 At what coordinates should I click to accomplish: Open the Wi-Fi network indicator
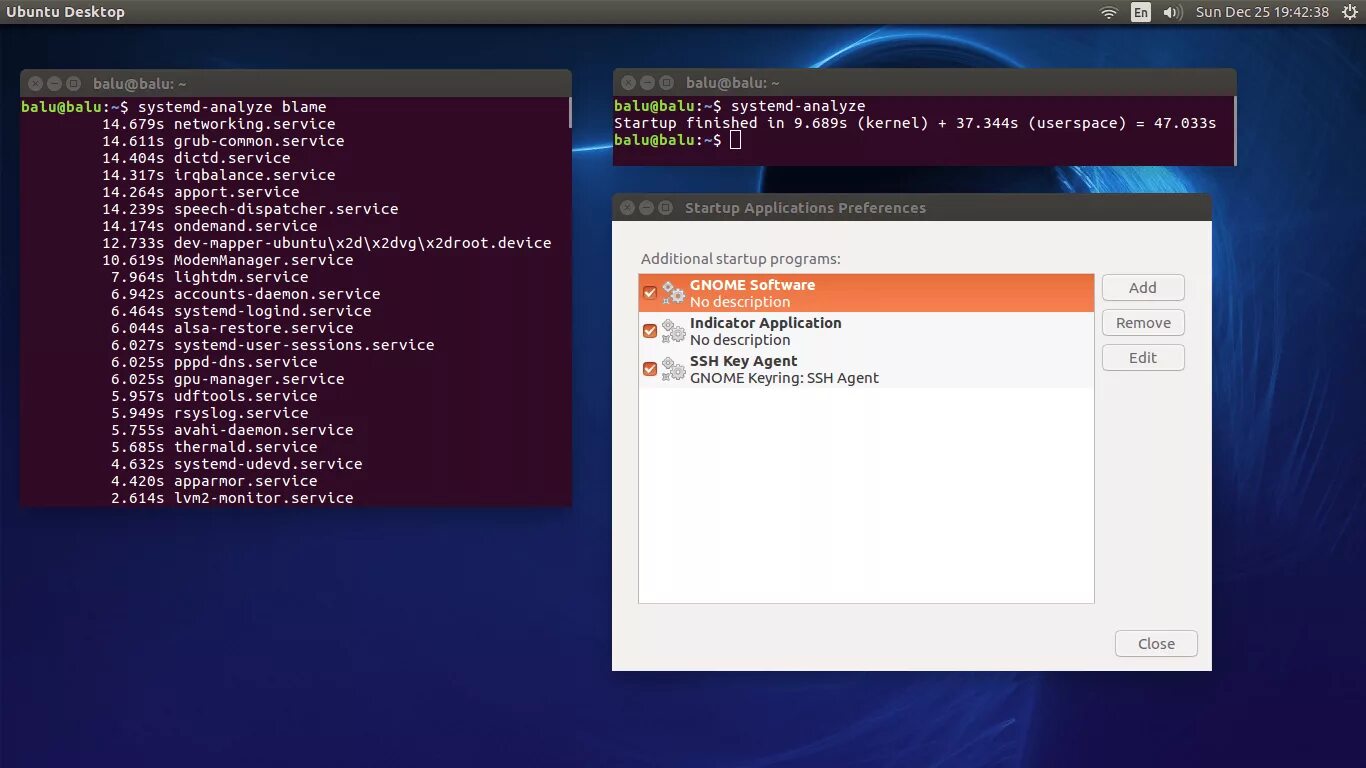pos(1108,12)
